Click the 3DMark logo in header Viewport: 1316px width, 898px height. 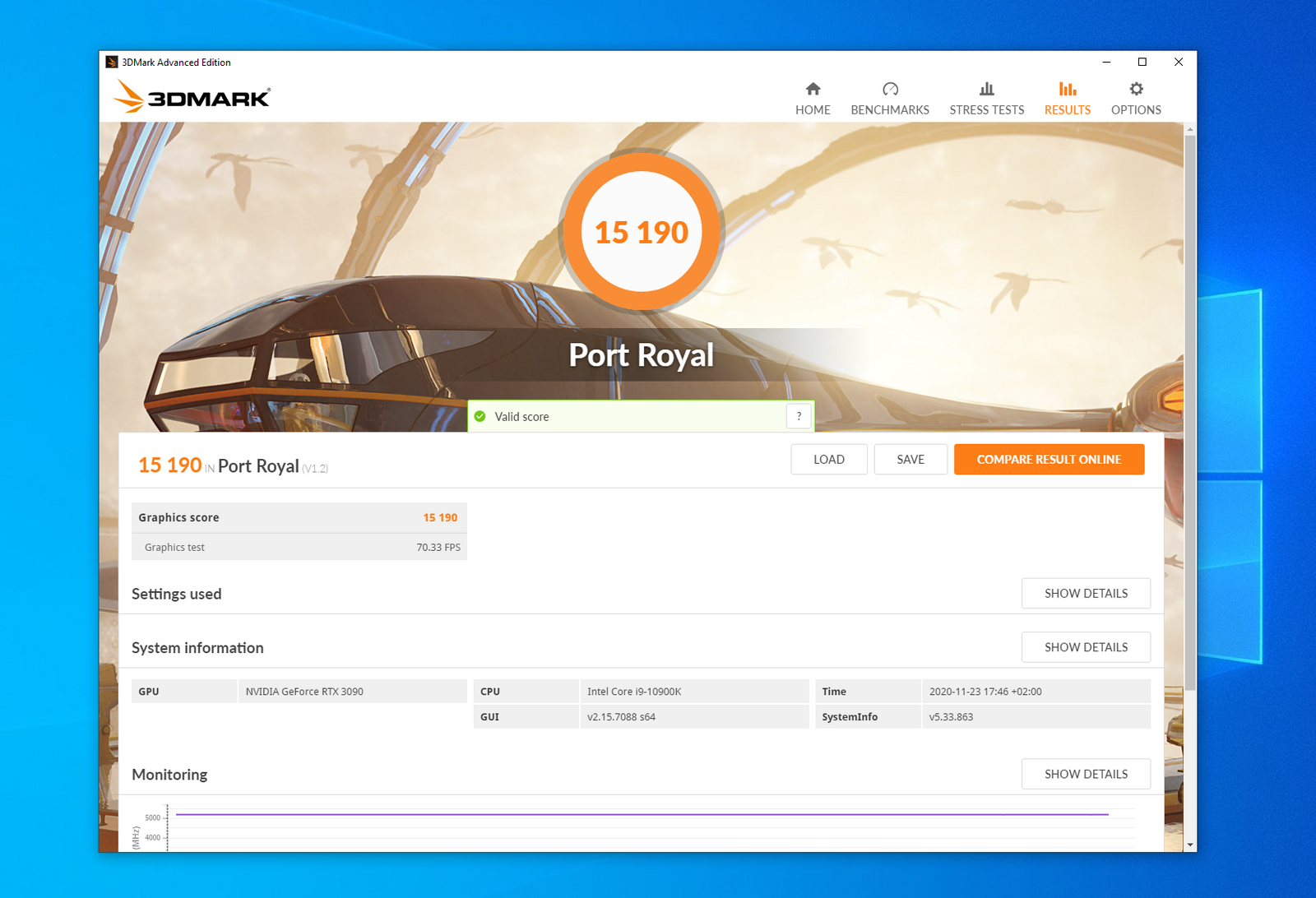point(192,96)
